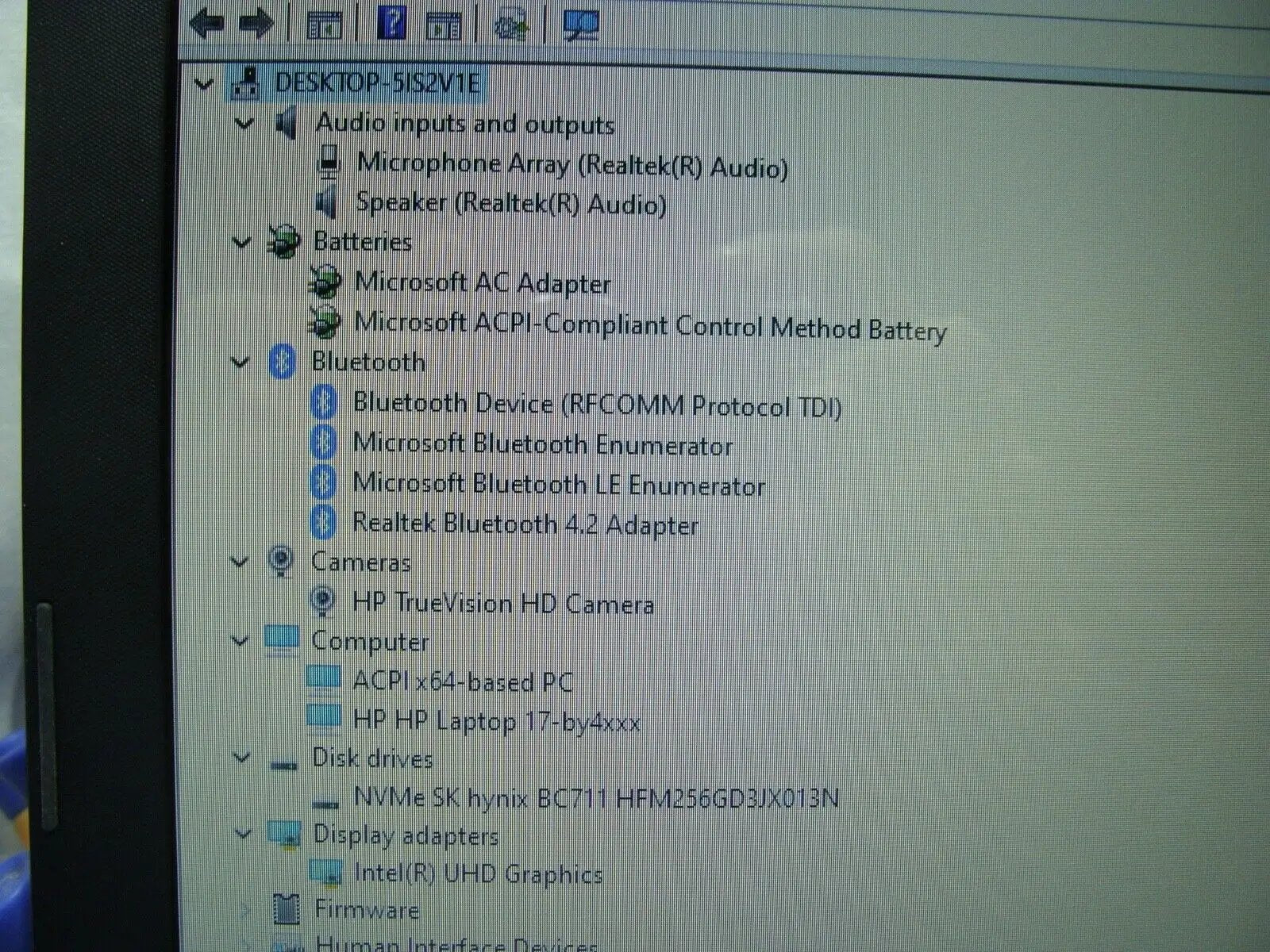Collapse the Disk drives category
The height and width of the screenshot is (952, 1270).
[x=241, y=757]
